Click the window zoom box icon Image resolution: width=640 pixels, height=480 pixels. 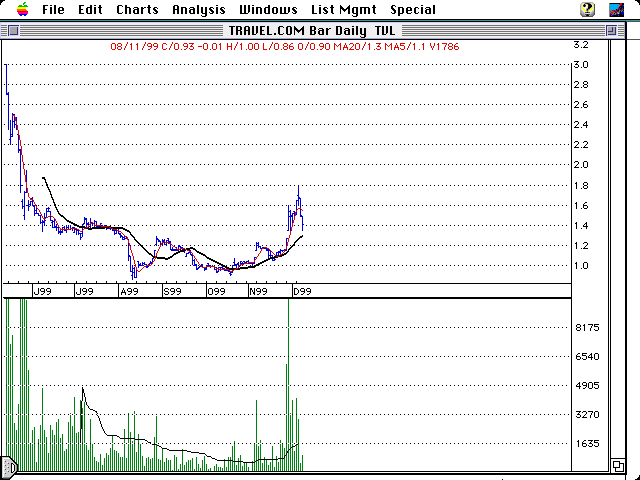[x=611, y=31]
